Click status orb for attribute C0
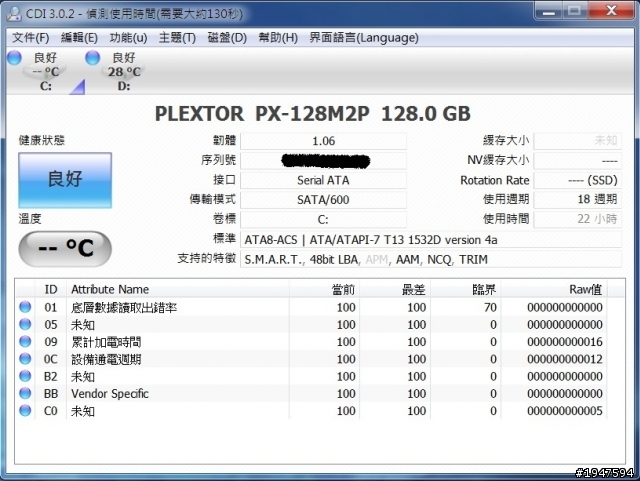 click(x=25, y=410)
